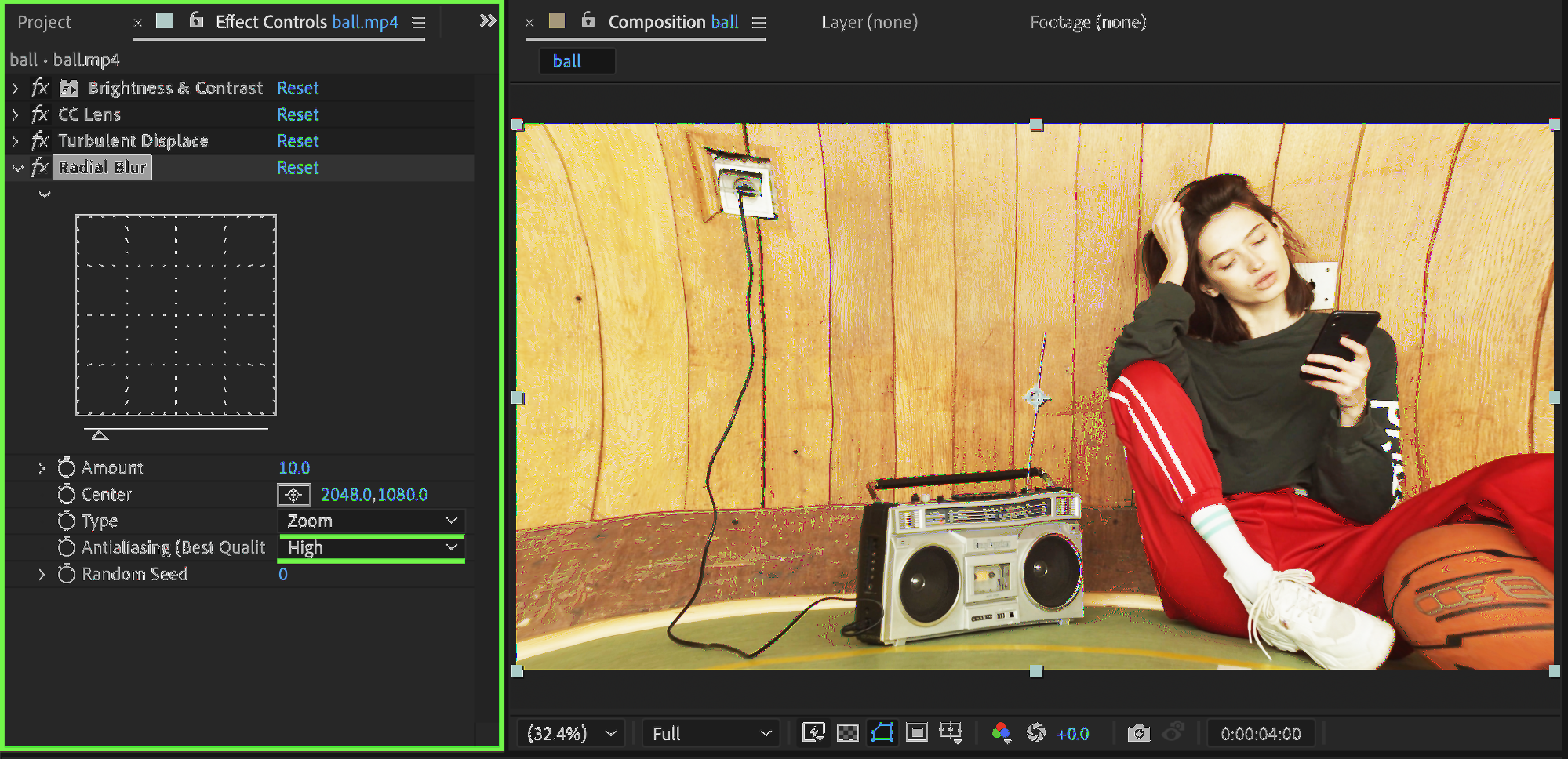Expand the Brightness & Contrast effect
Image resolution: width=1568 pixels, height=759 pixels.
pyautogui.click(x=15, y=88)
